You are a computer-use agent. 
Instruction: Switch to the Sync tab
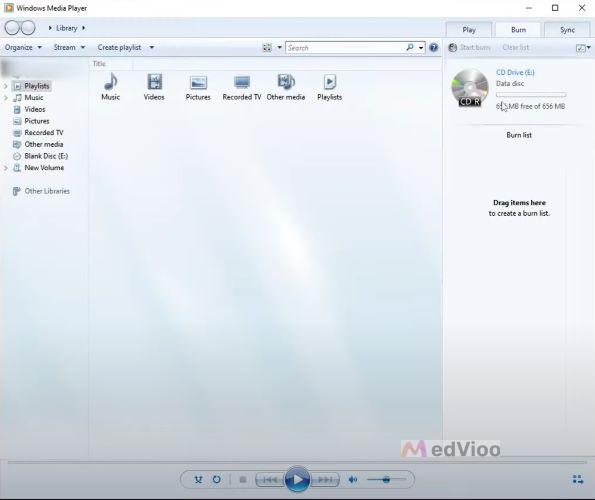[x=567, y=30]
